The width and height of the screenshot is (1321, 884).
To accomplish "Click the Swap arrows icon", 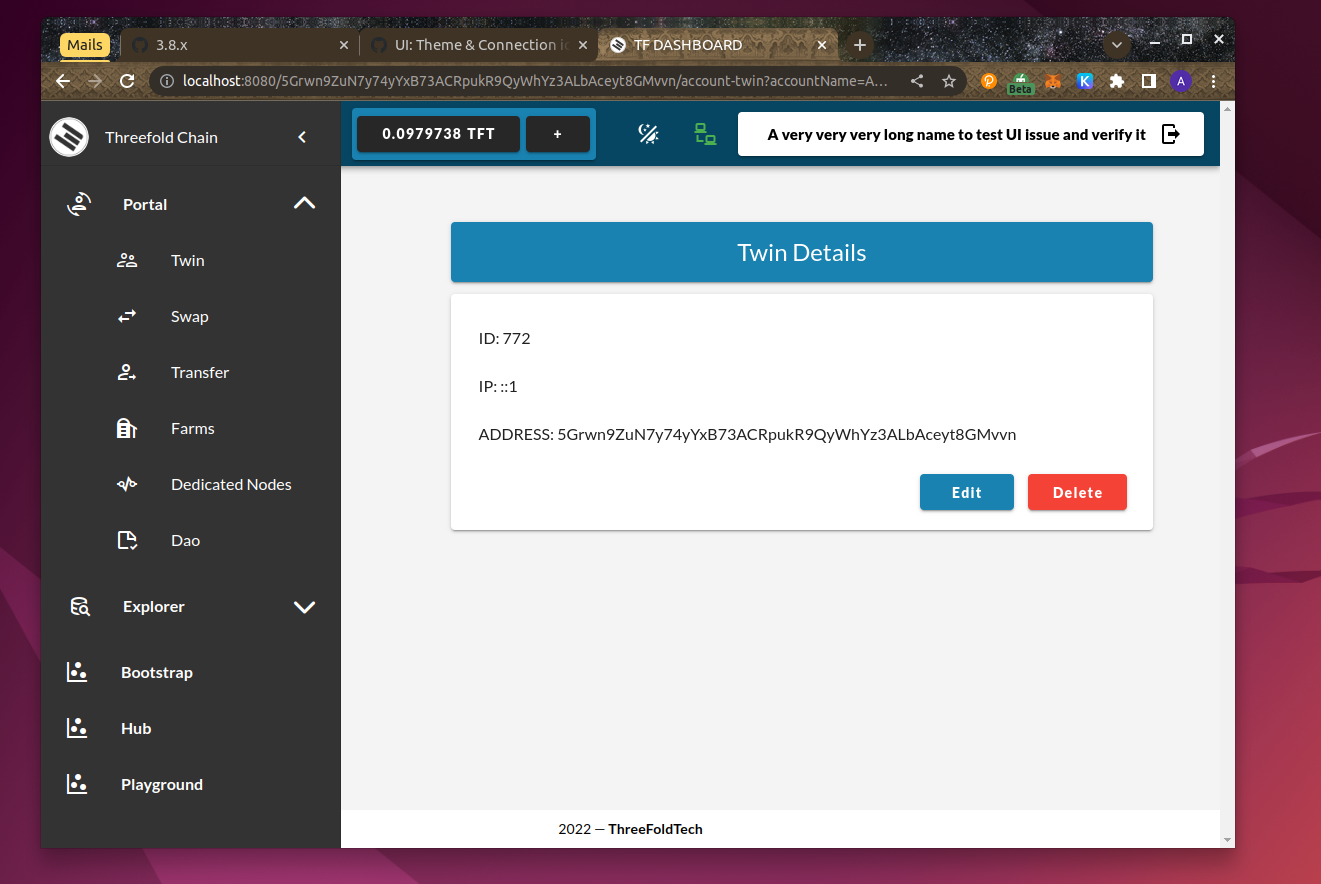I will pos(127,315).
